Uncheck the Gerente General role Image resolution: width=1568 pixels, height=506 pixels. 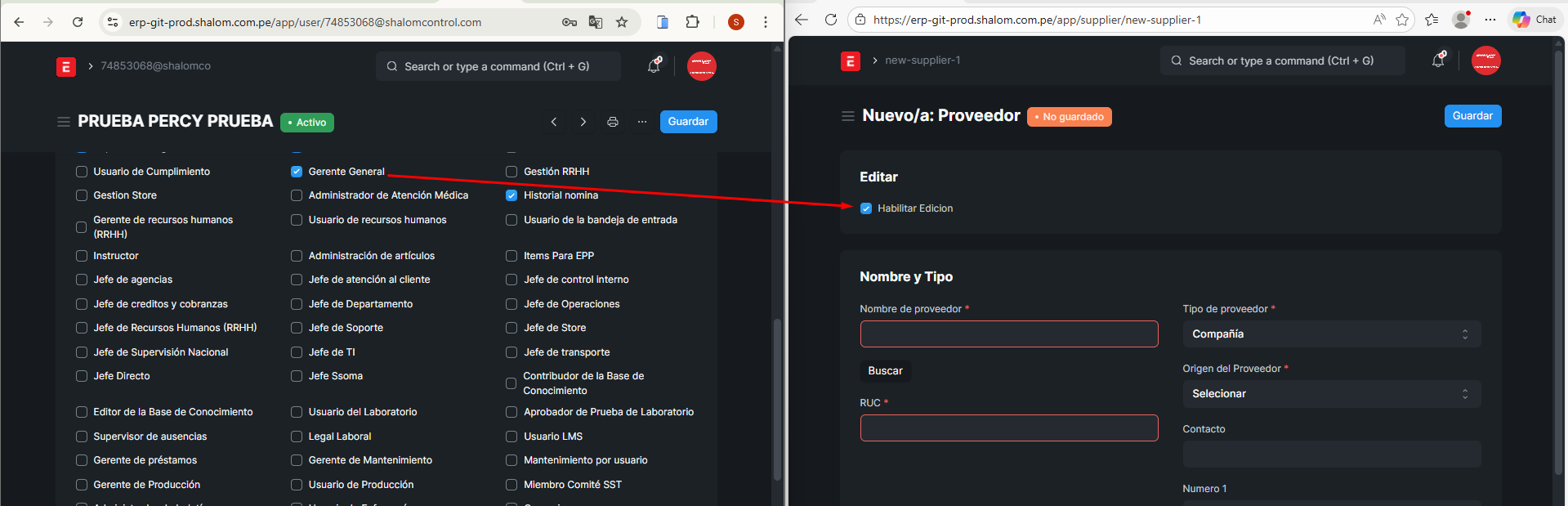click(x=297, y=172)
